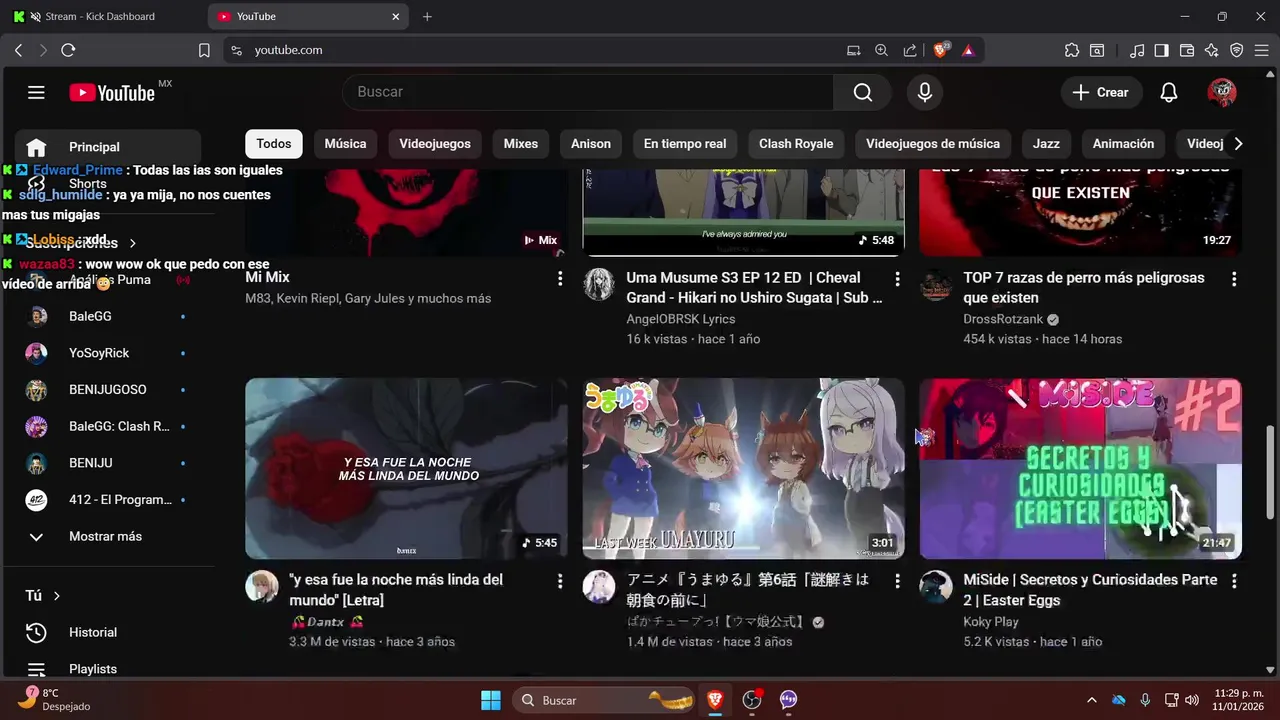Open Windows Start menu
Viewport: 1280px width, 720px height.
point(491,700)
